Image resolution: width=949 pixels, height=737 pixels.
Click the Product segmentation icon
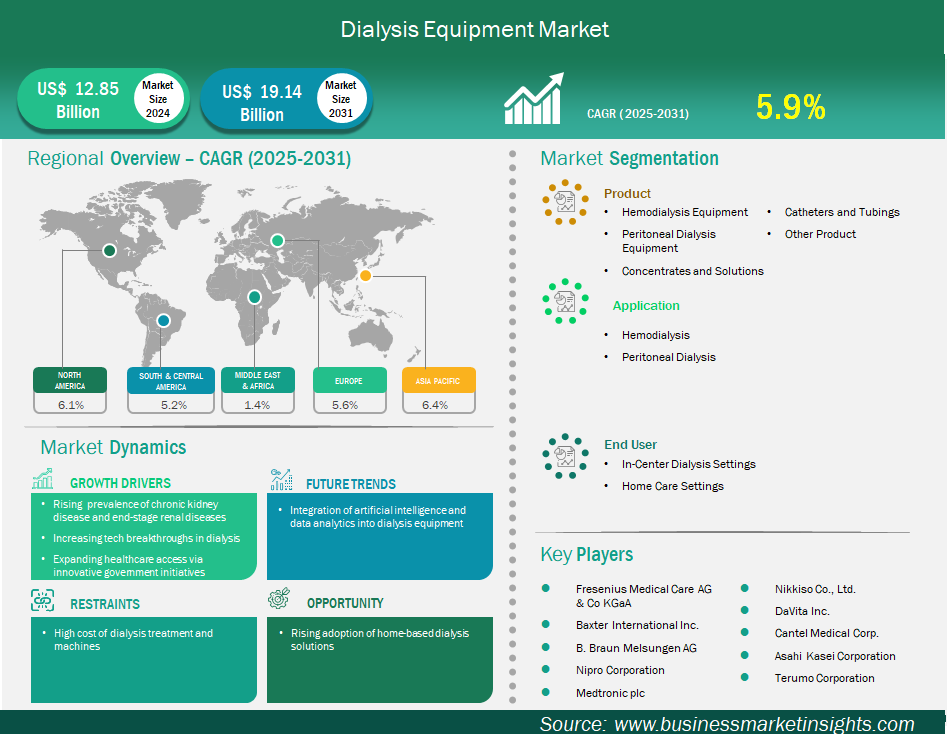[x=565, y=204]
